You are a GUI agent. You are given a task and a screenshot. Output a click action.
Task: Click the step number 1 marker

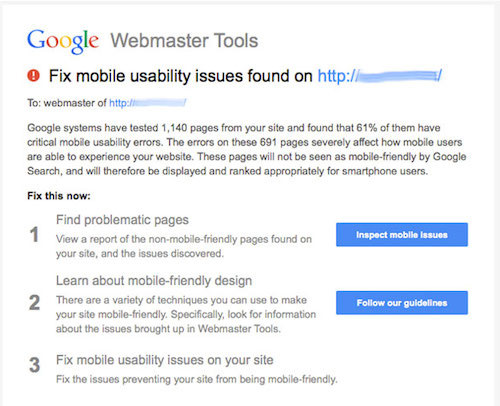34,234
